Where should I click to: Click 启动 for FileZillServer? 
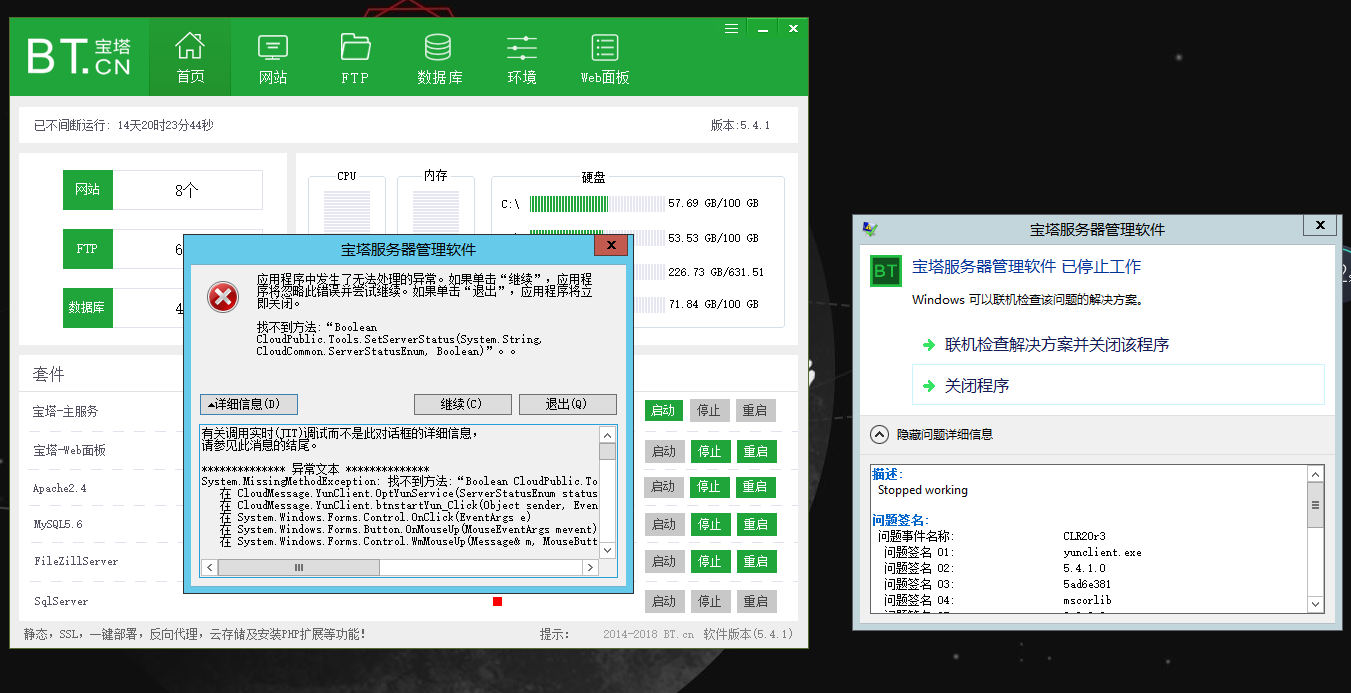tap(663, 562)
